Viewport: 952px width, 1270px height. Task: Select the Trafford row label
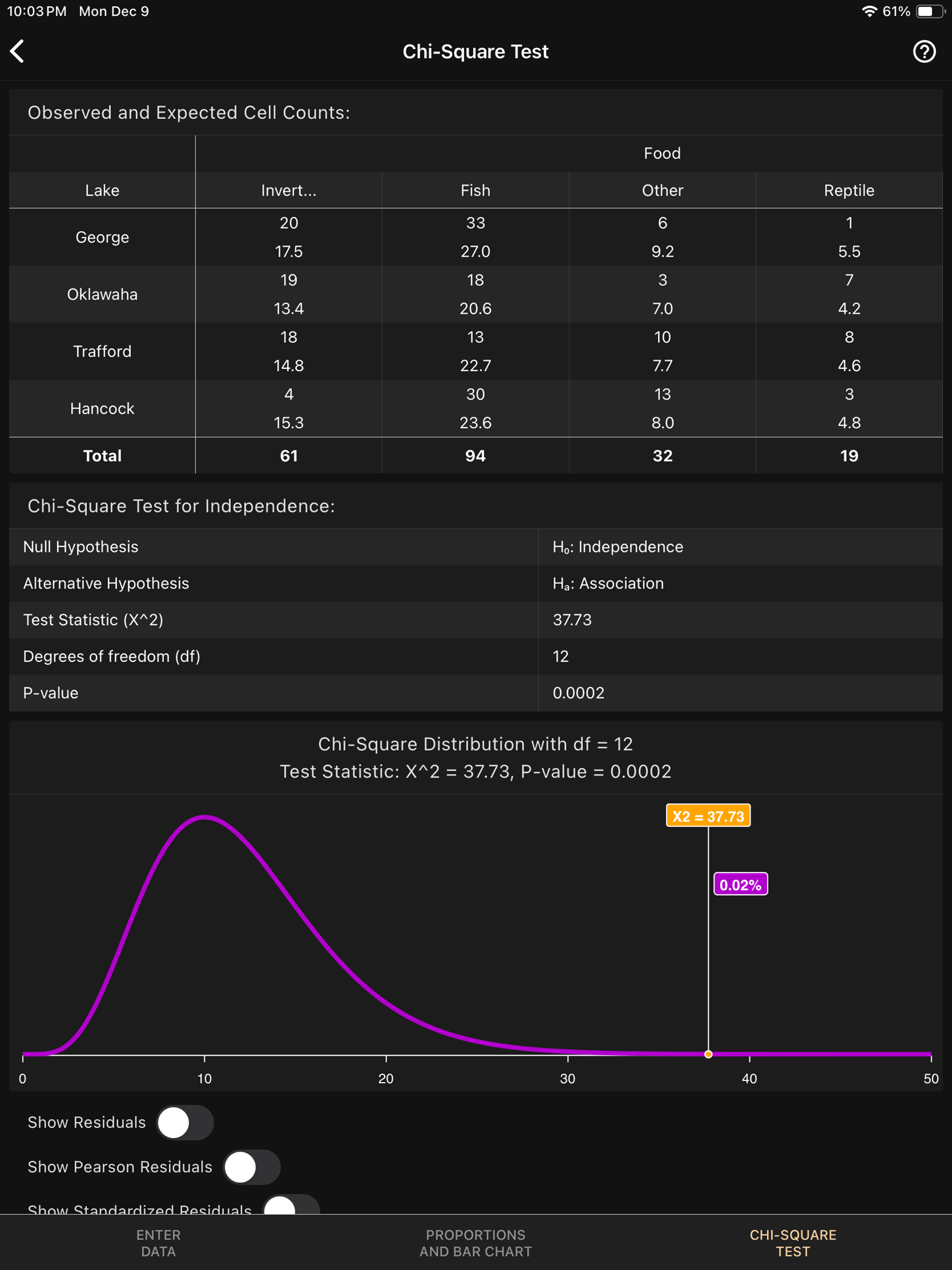102,351
